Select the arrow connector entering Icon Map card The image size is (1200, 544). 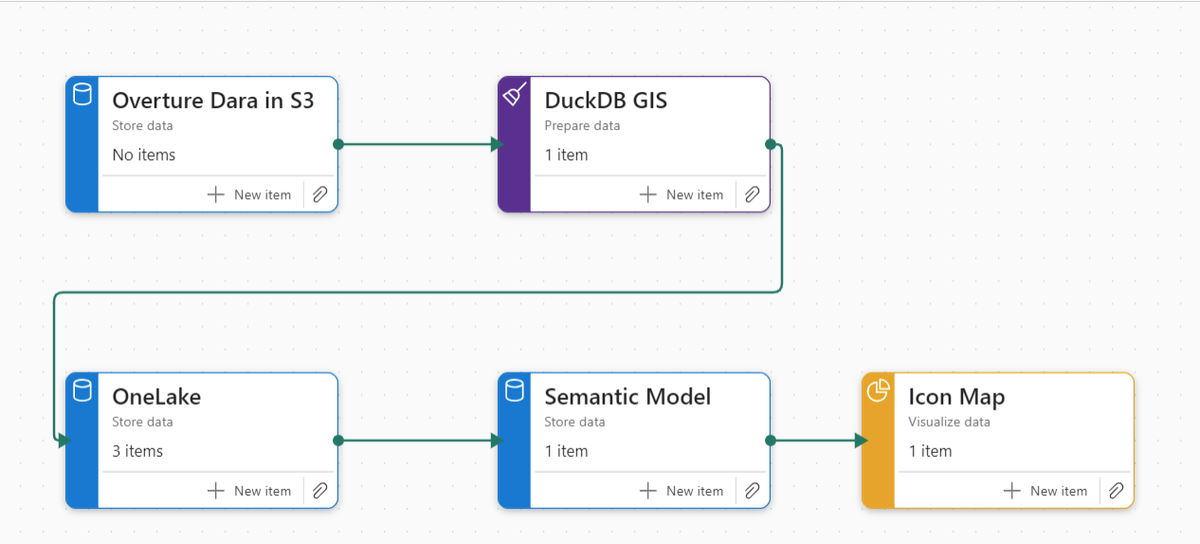pos(861,440)
